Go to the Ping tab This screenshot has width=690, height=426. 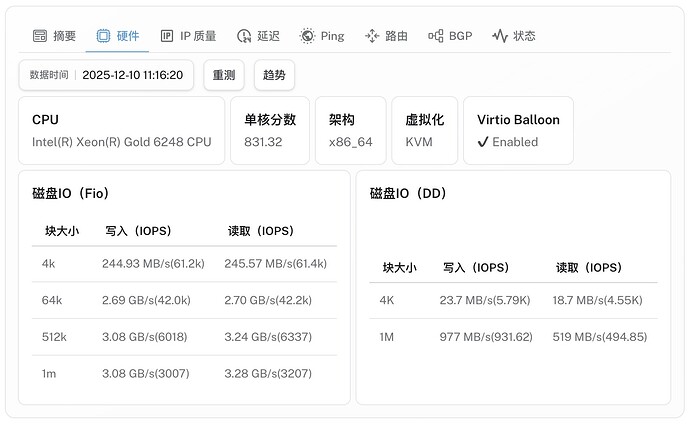click(x=322, y=36)
